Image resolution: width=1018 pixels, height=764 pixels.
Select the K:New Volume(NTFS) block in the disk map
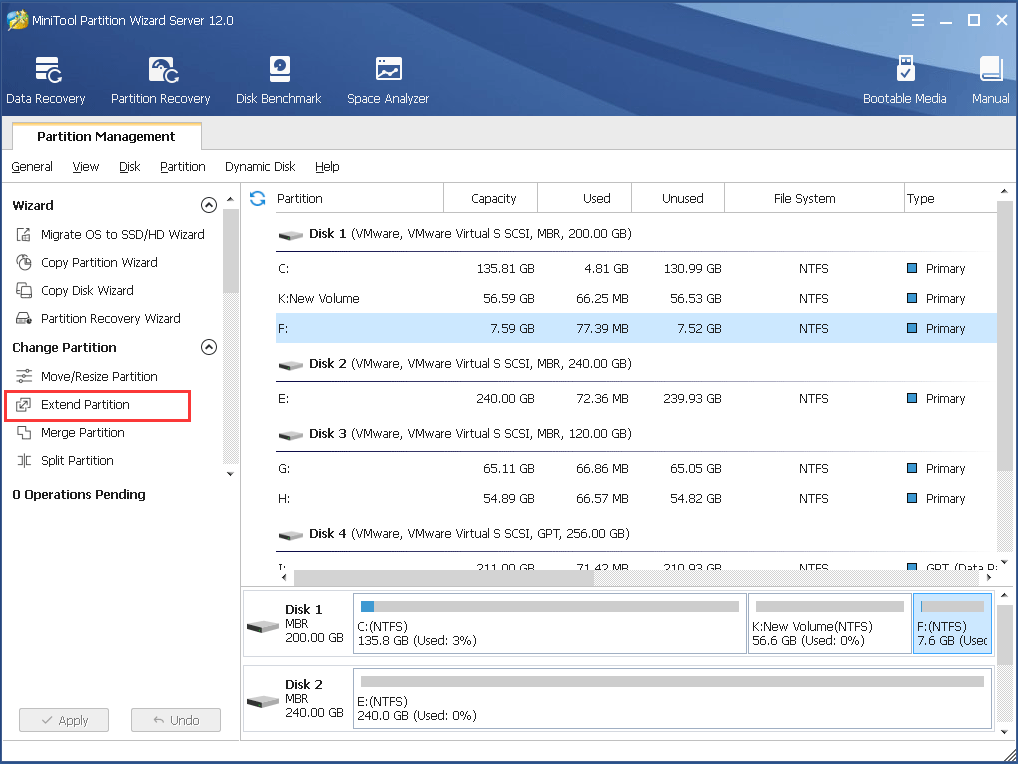[x=830, y=623]
